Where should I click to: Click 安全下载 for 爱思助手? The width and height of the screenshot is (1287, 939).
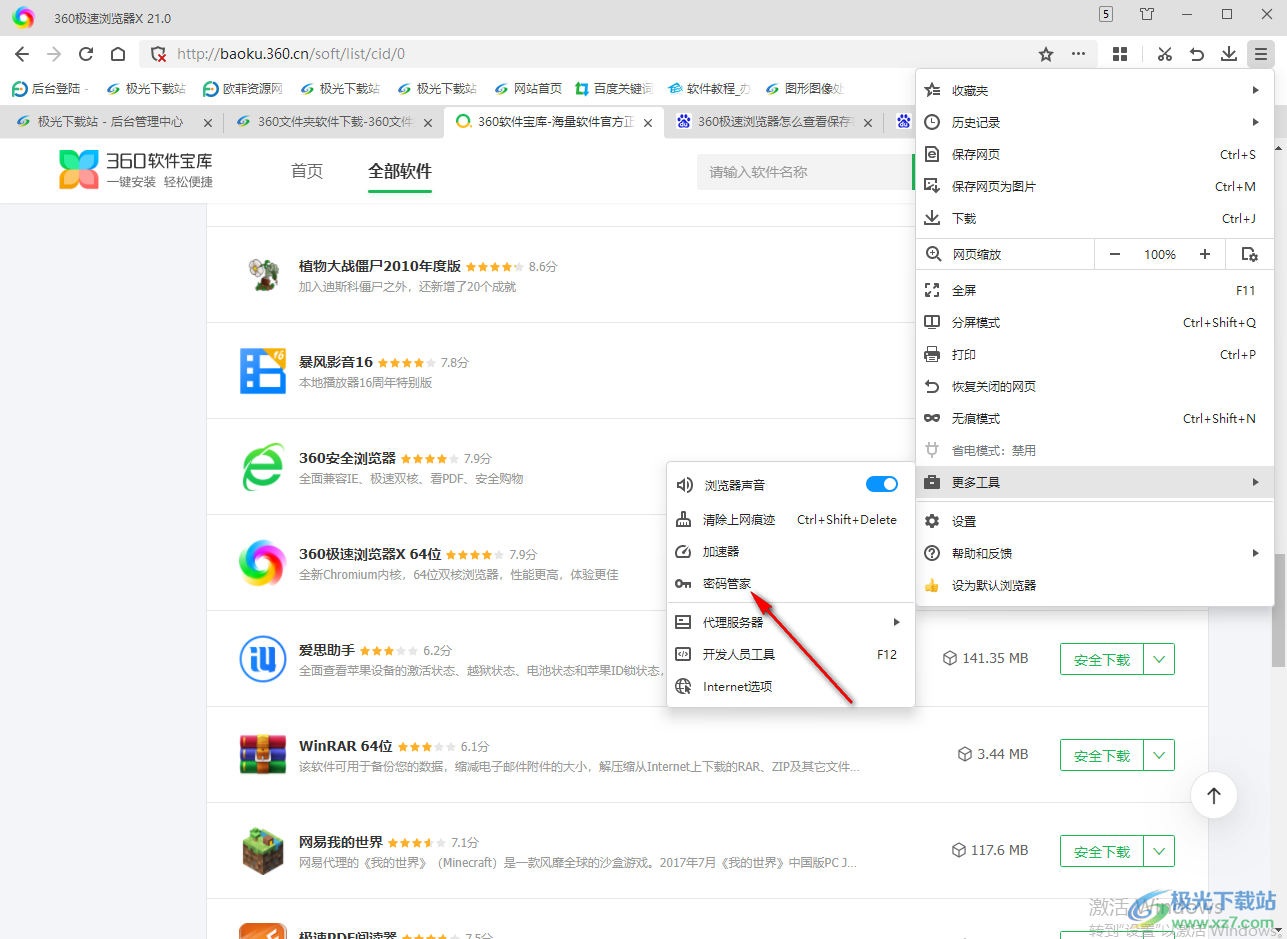point(1102,659)
